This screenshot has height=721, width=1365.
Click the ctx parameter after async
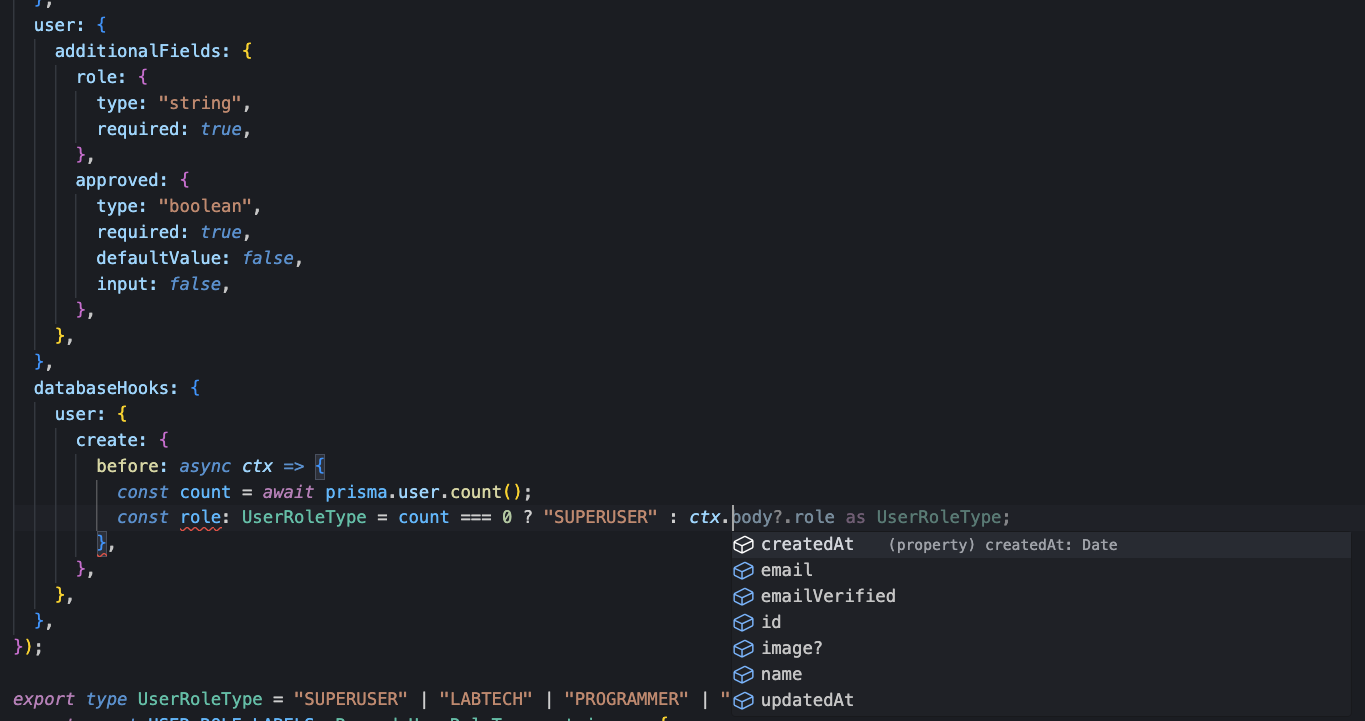pyautogui.click(x=258, y=465)
